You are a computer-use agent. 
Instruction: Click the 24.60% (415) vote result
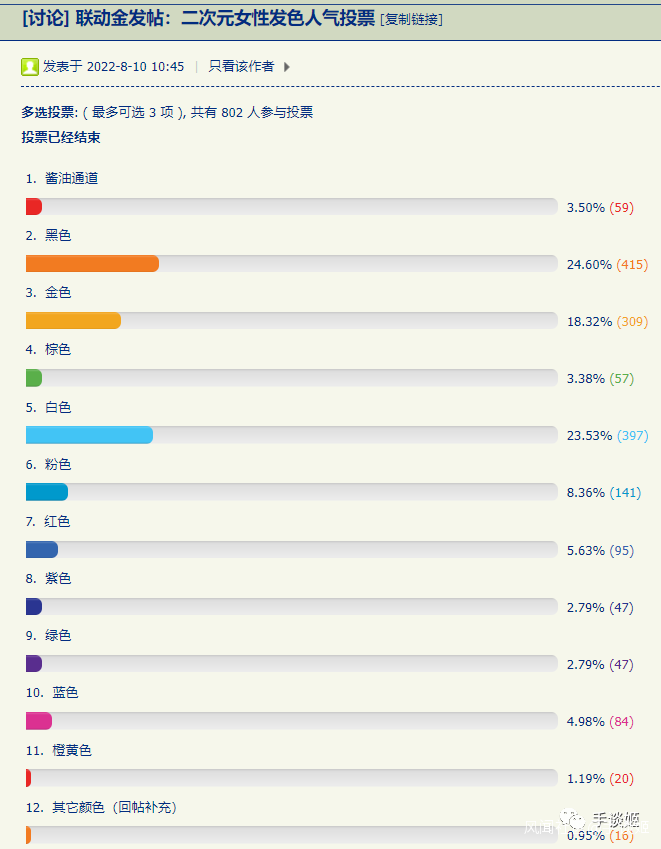pyautogui.click(x=607, y=265)
